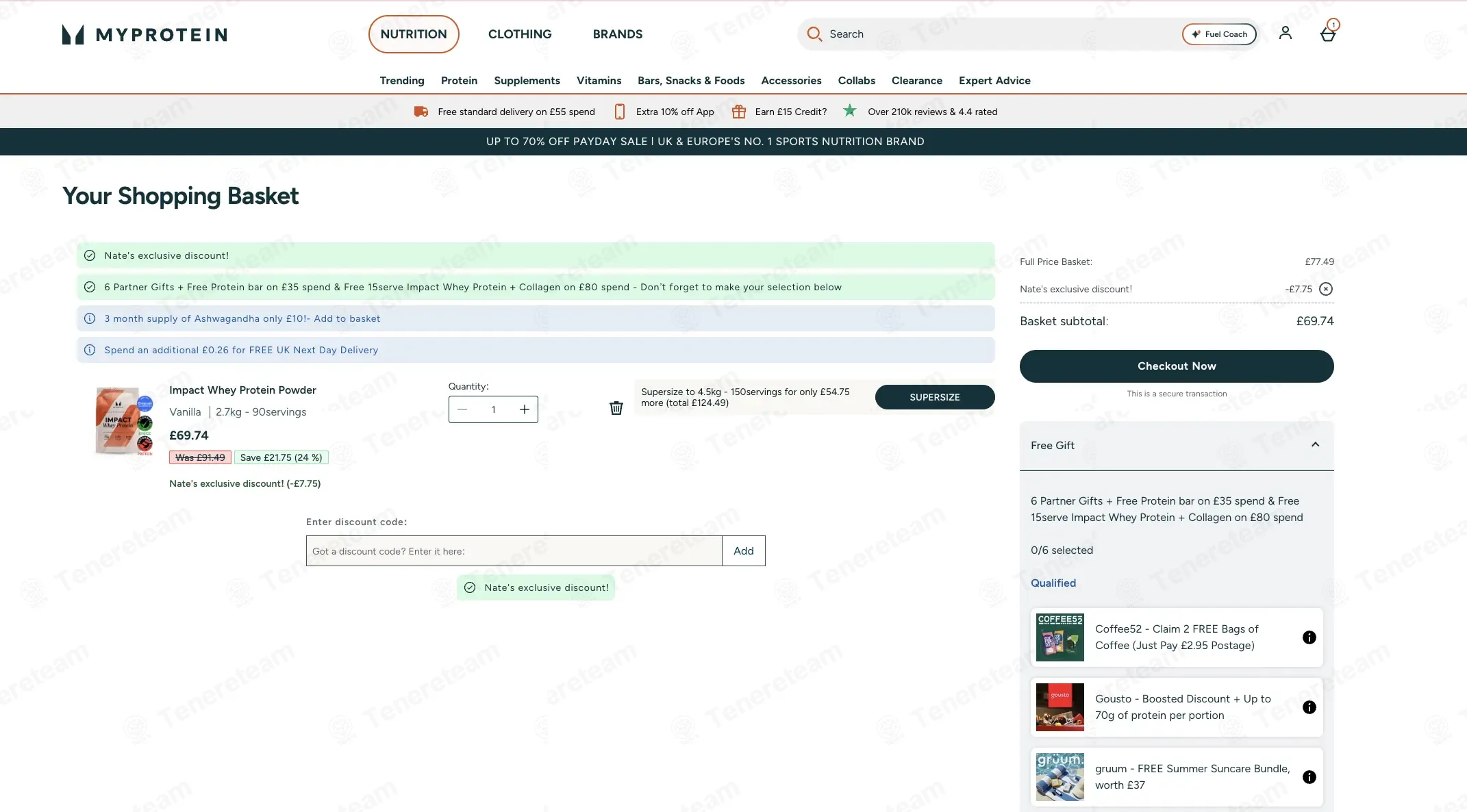This screenshot has height=812, width=1467.
Task: Show info for Coffee52 gift
Action: point(1309,637)
